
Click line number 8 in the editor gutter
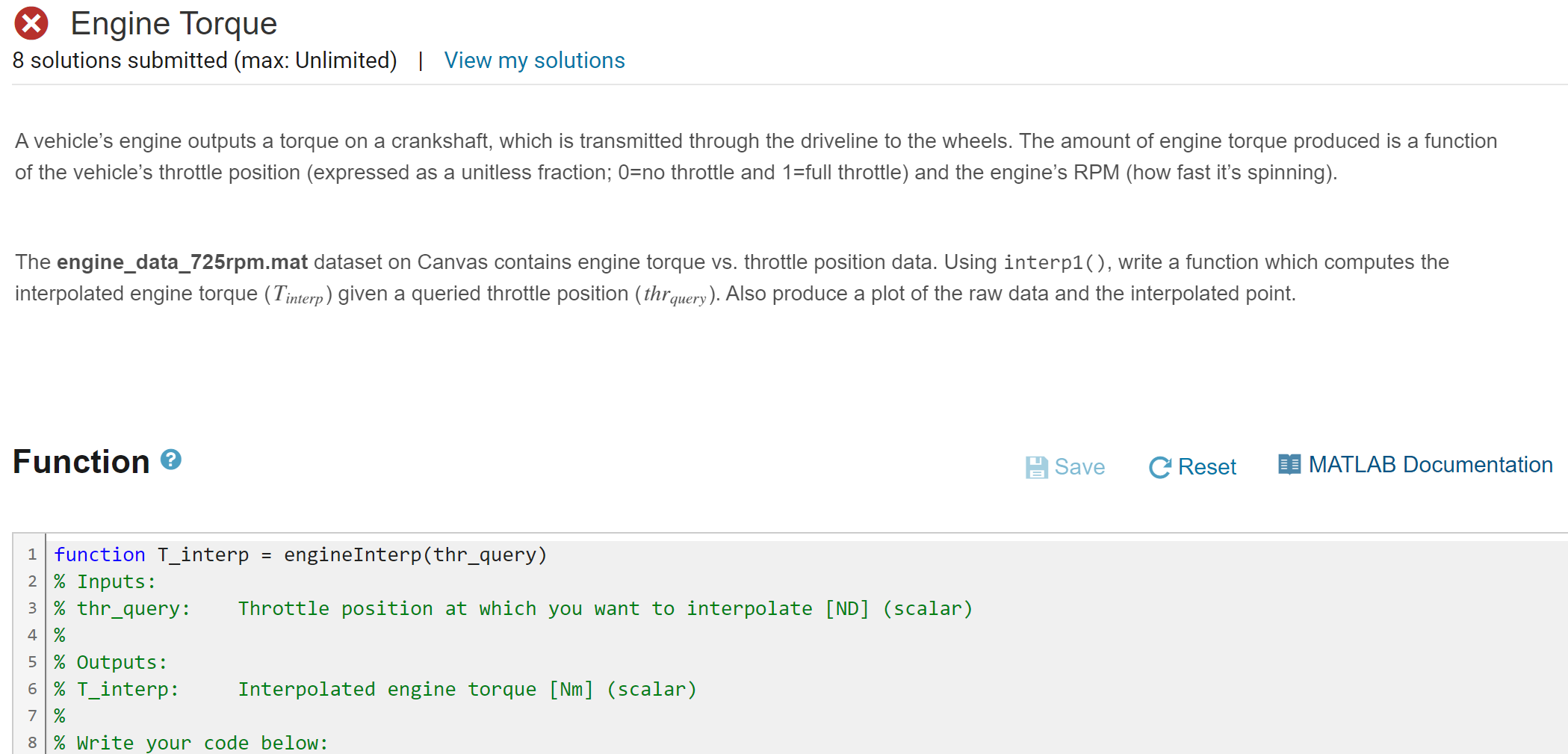pyautogui.click(x=32, y=743)
